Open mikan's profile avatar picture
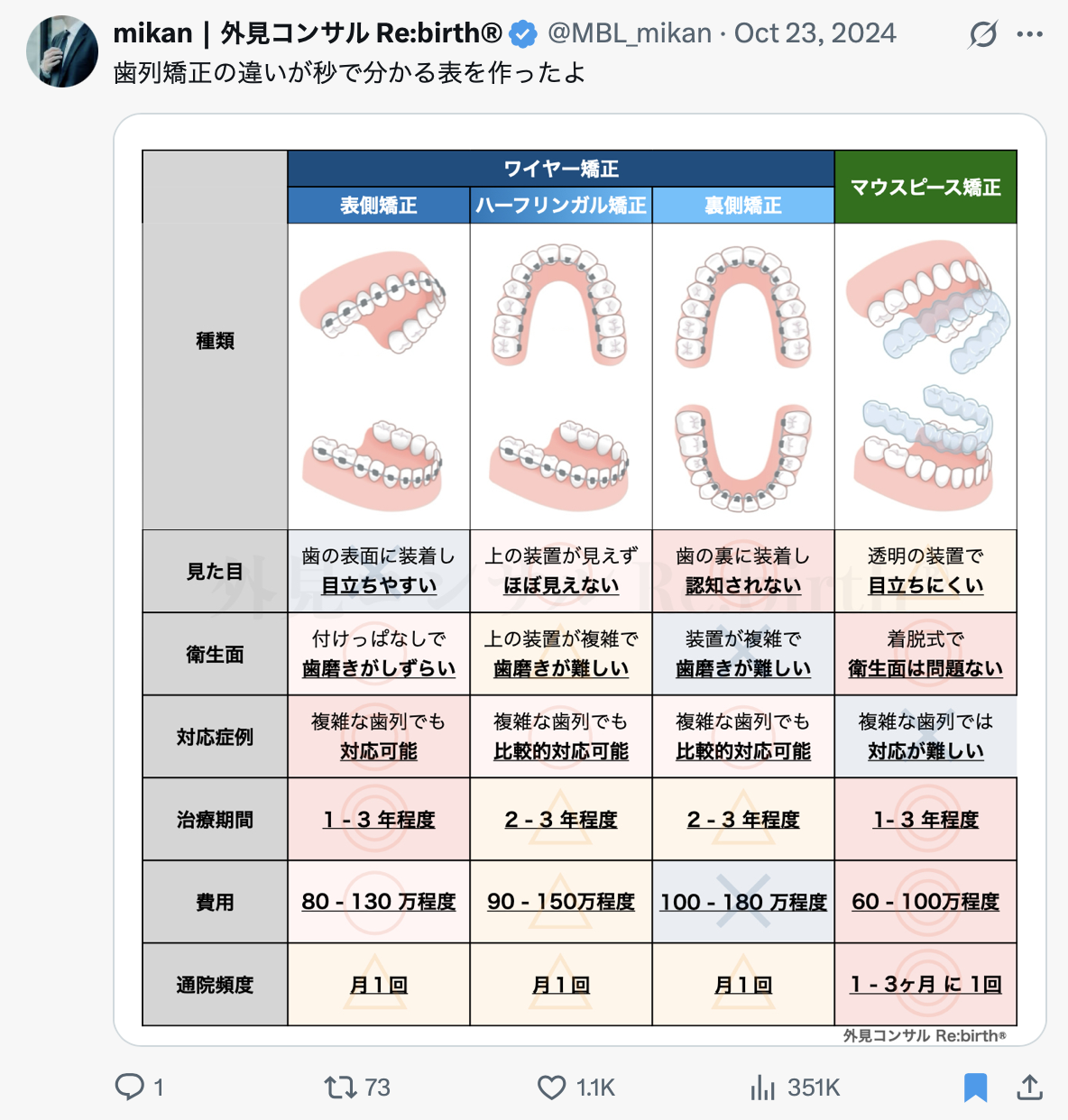Image resolution: width=1068 pixels, height=1120 pixels. click(62, 51)
